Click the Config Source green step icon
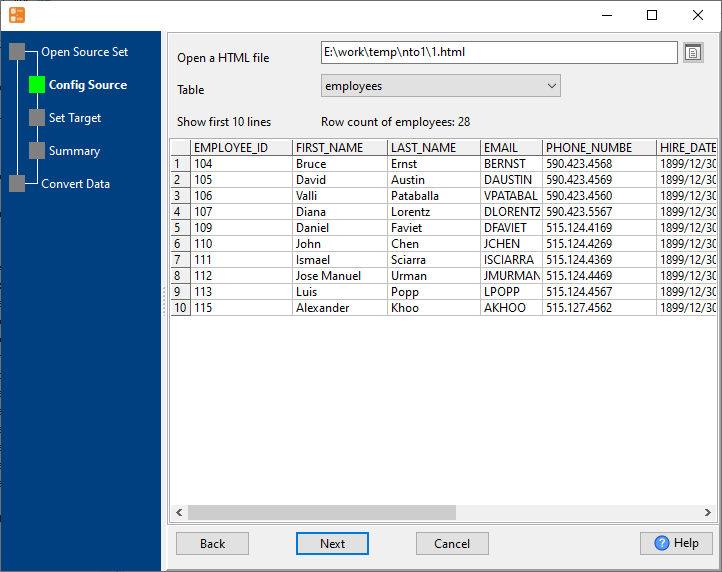The image size is (722, 572). point(37,85)
